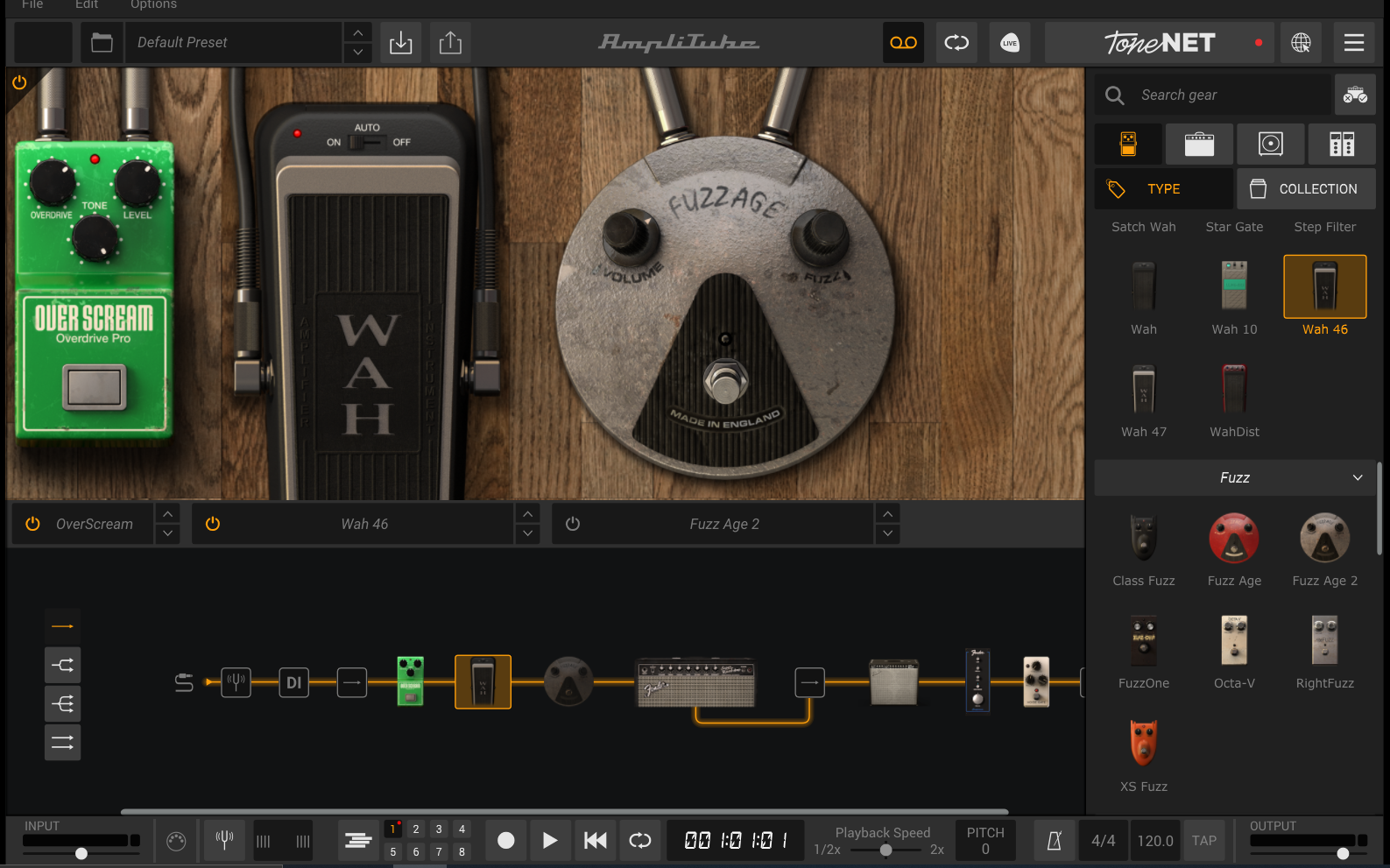The width and height of the screenshot is (1390, 868).
Task: Click the PITCH value box
Action: [985, 841]
